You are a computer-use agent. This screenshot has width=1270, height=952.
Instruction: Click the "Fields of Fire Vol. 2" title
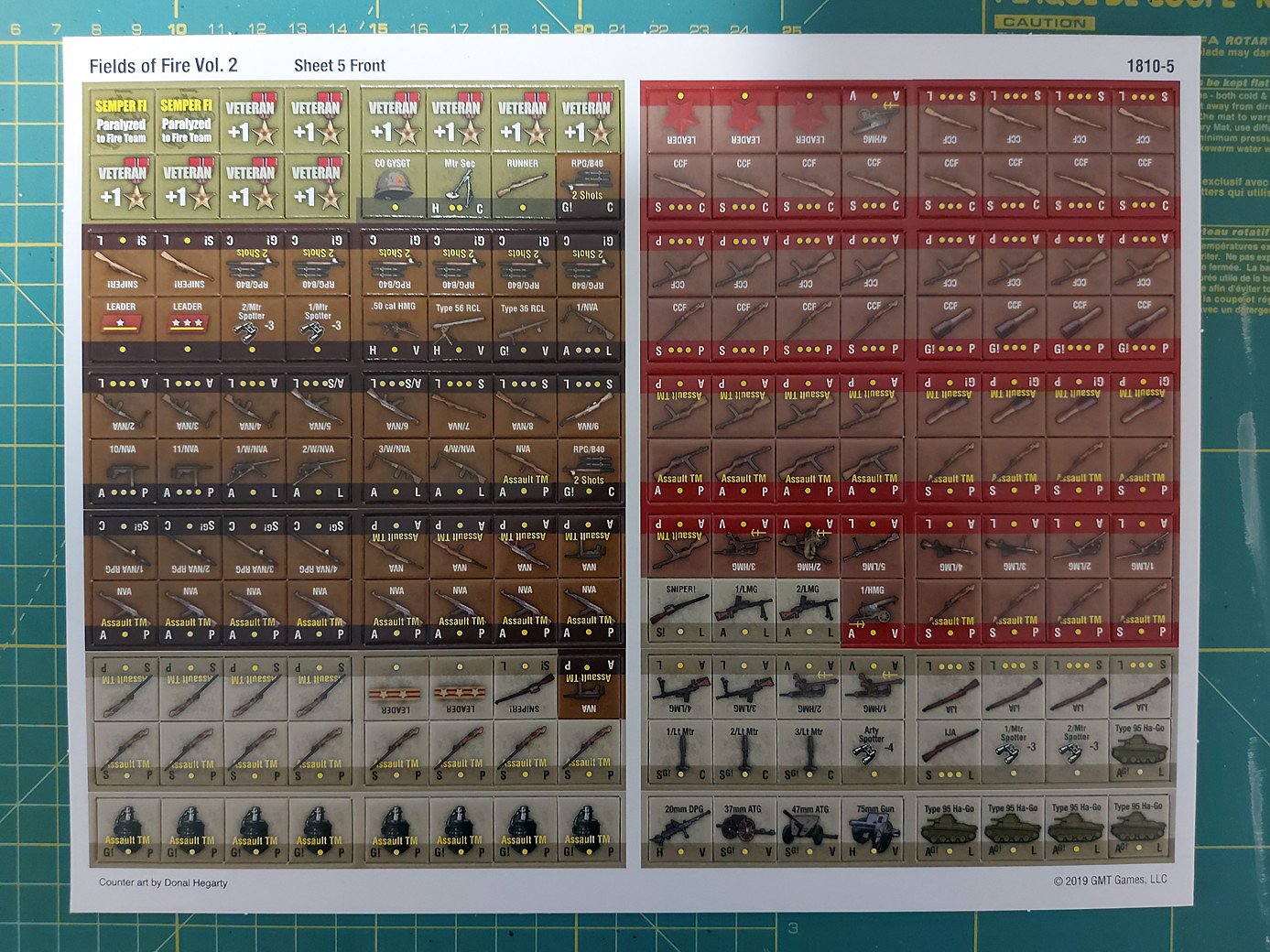(x=163, y=66)
